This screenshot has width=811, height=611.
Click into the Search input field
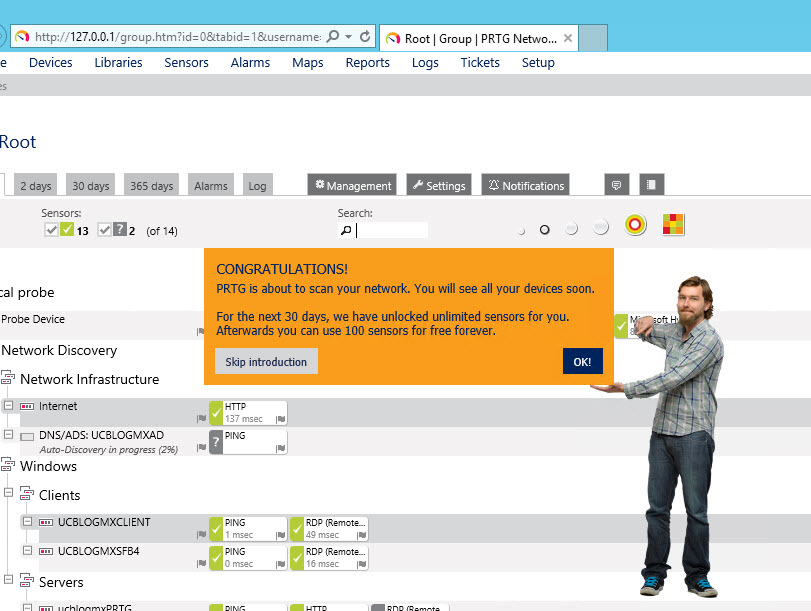click(x=392, y=230)
